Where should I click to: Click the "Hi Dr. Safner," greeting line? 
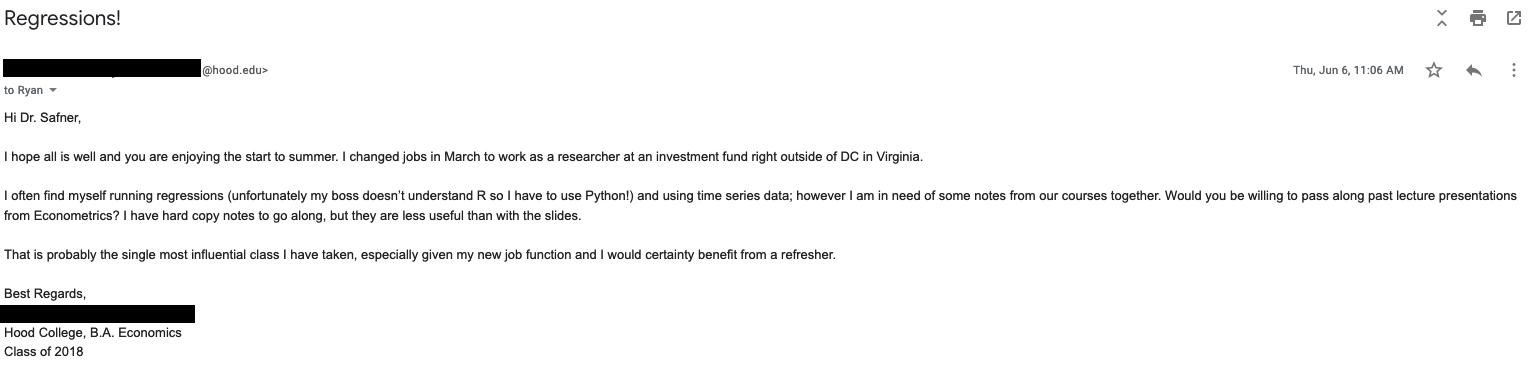[42, 118]
